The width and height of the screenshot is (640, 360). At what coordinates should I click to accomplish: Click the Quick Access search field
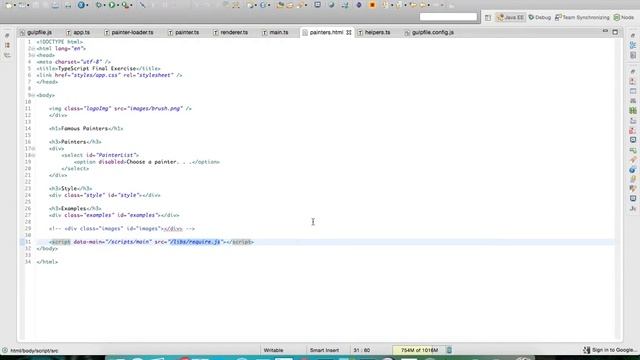(x=448, y=17)
